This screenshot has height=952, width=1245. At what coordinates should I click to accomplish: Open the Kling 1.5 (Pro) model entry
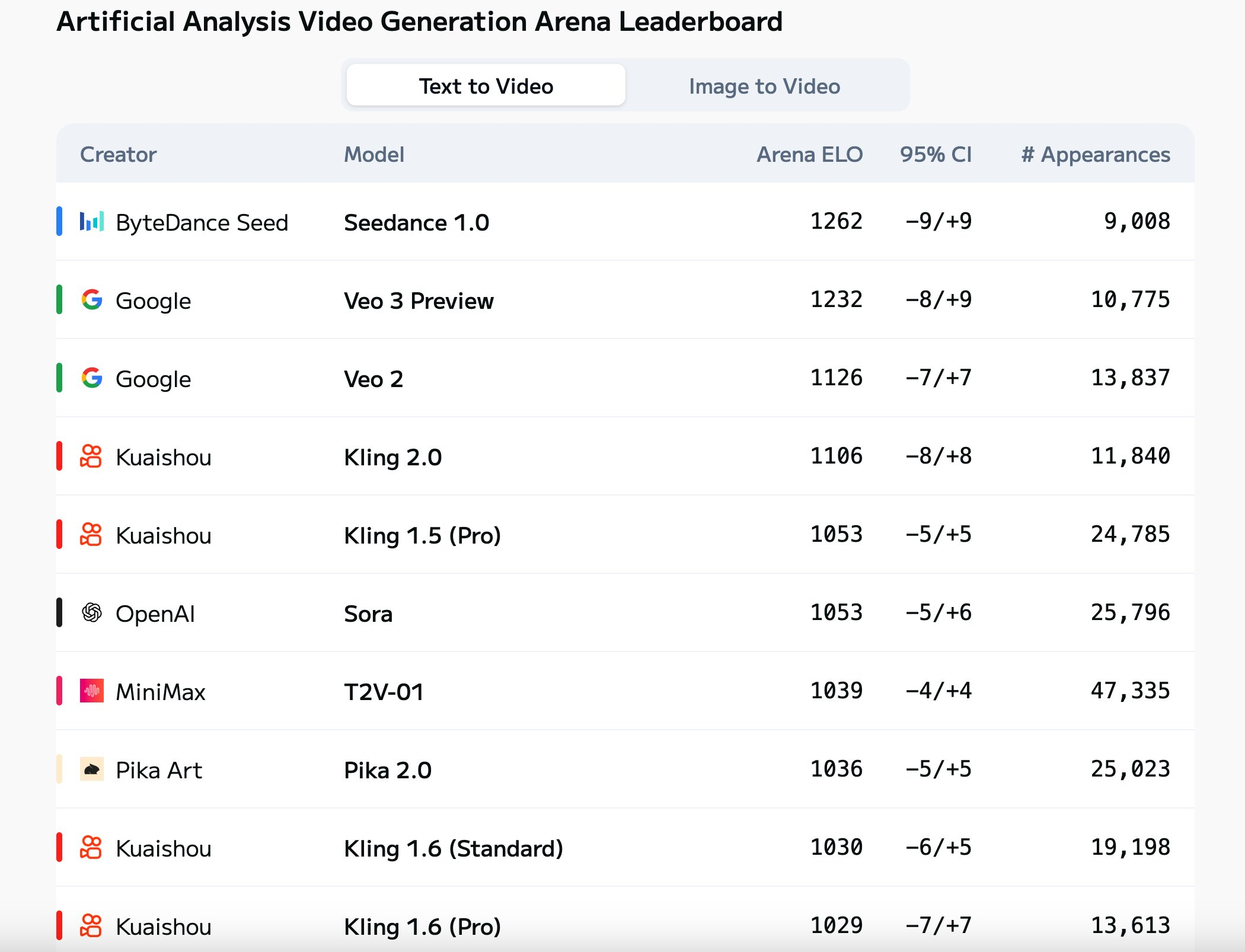(x=423, y=535)
